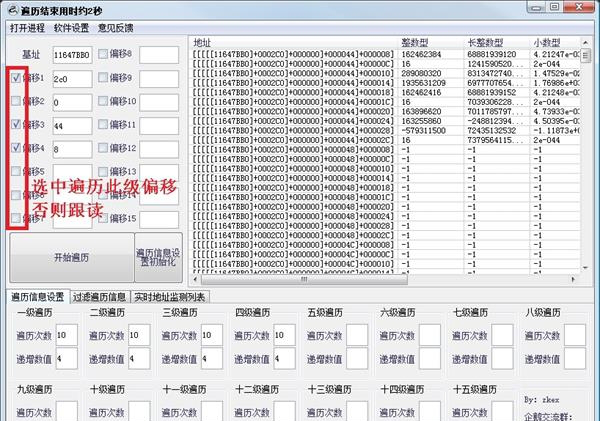The image size is (600, 437).
Task: Tick the 偏移10 checkbox
Action: (x=103, y=101)
